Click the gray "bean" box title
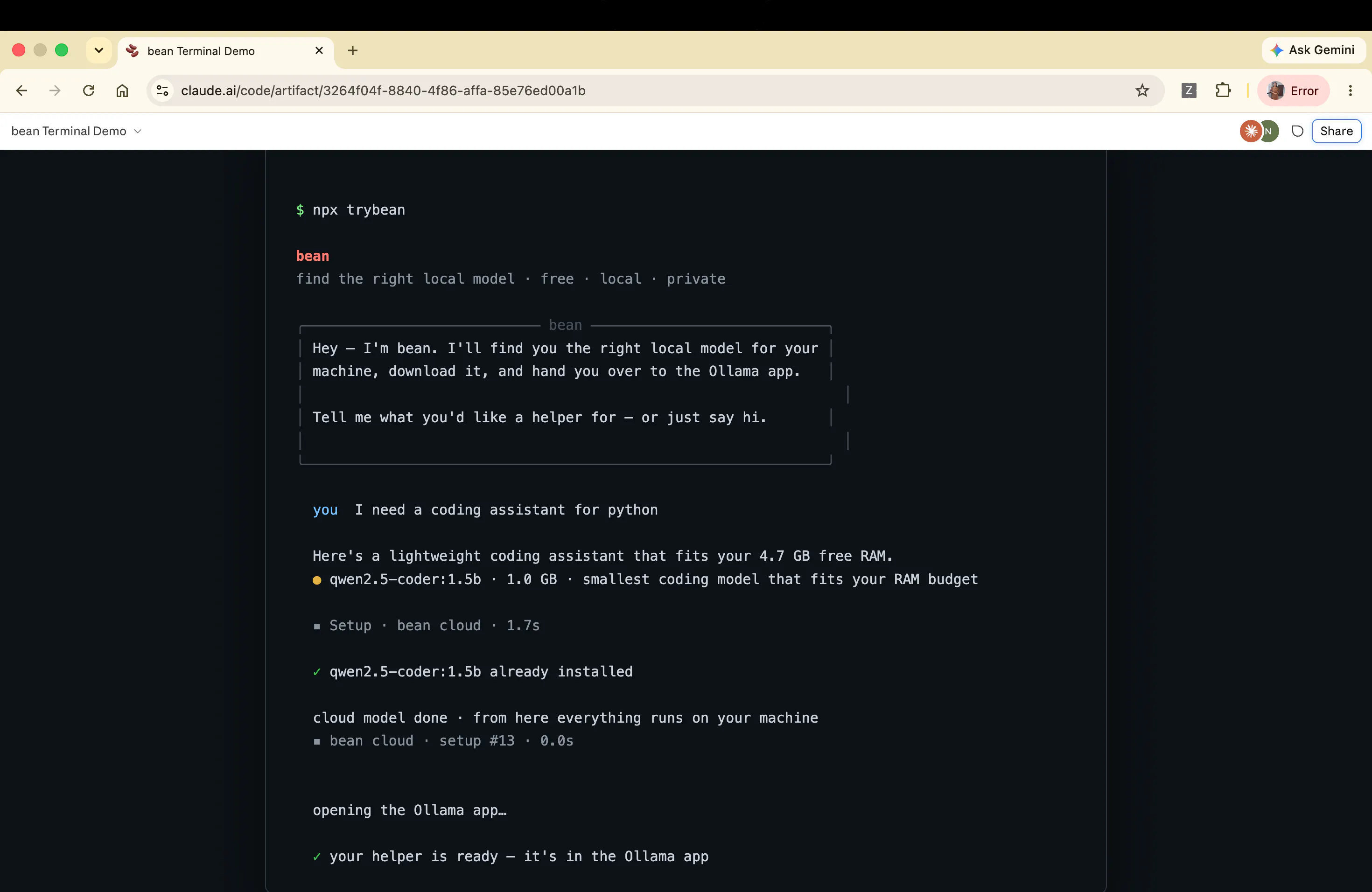This screenshot has height=892, width=1372. coord(565,325)
